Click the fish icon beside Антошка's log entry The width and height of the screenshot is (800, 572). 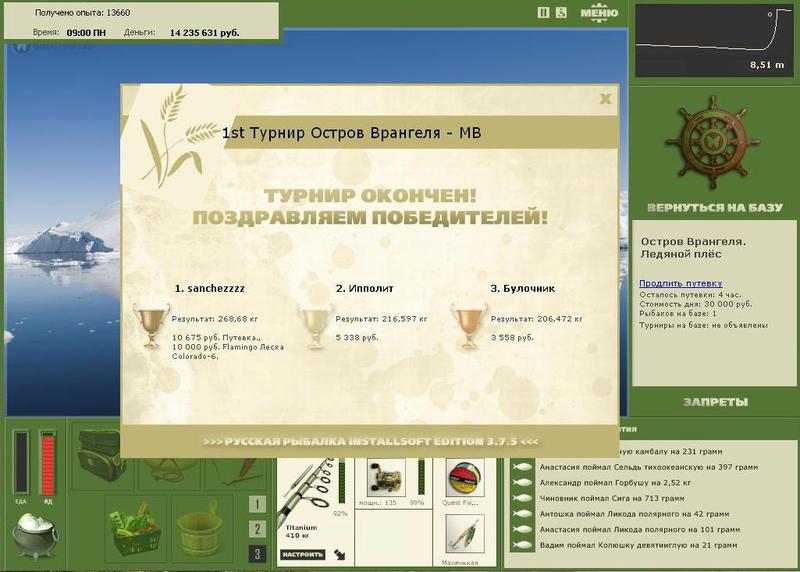[521, 514]
